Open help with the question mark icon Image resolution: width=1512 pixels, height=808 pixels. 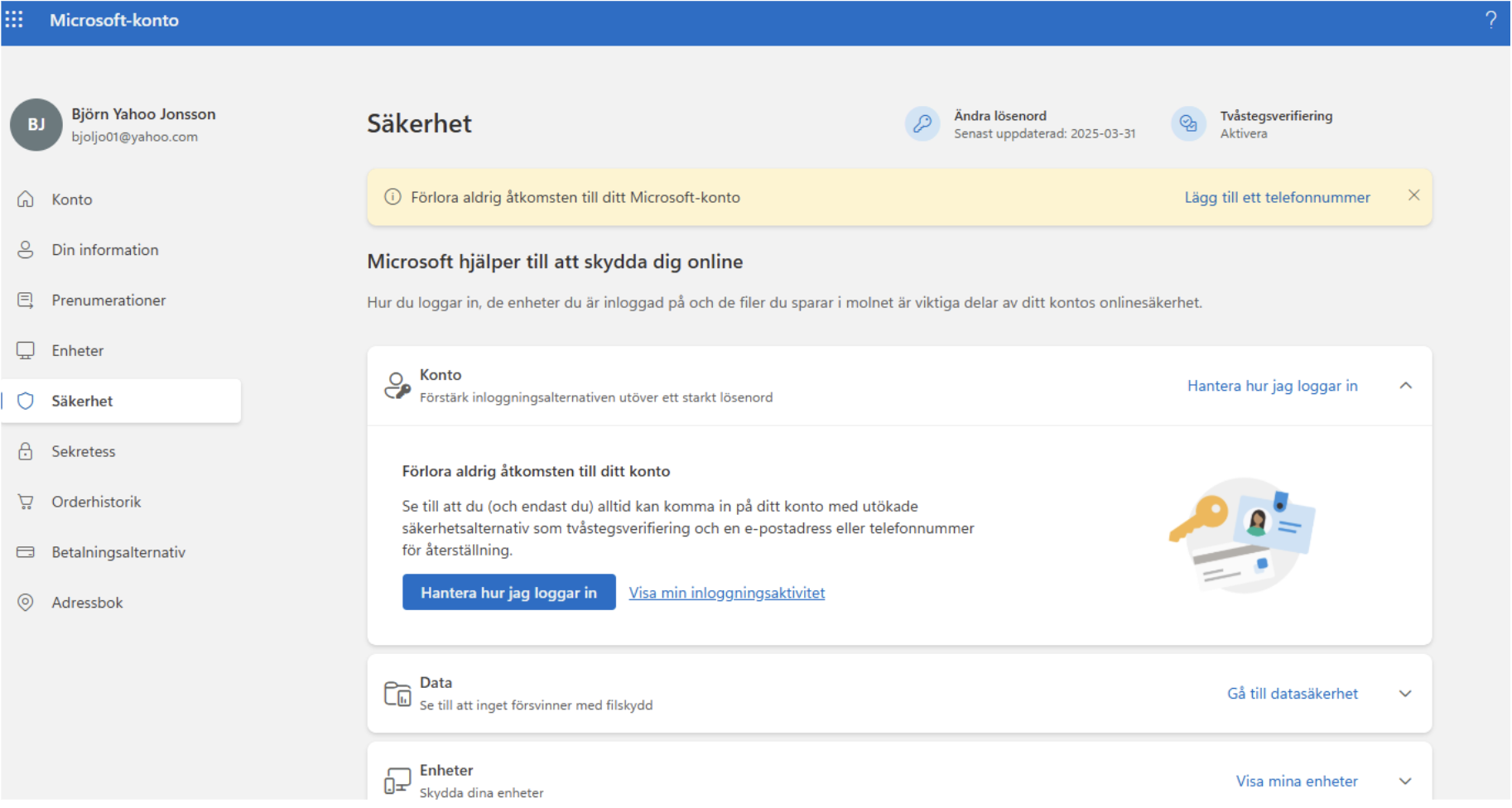[x=1490, y=20]
